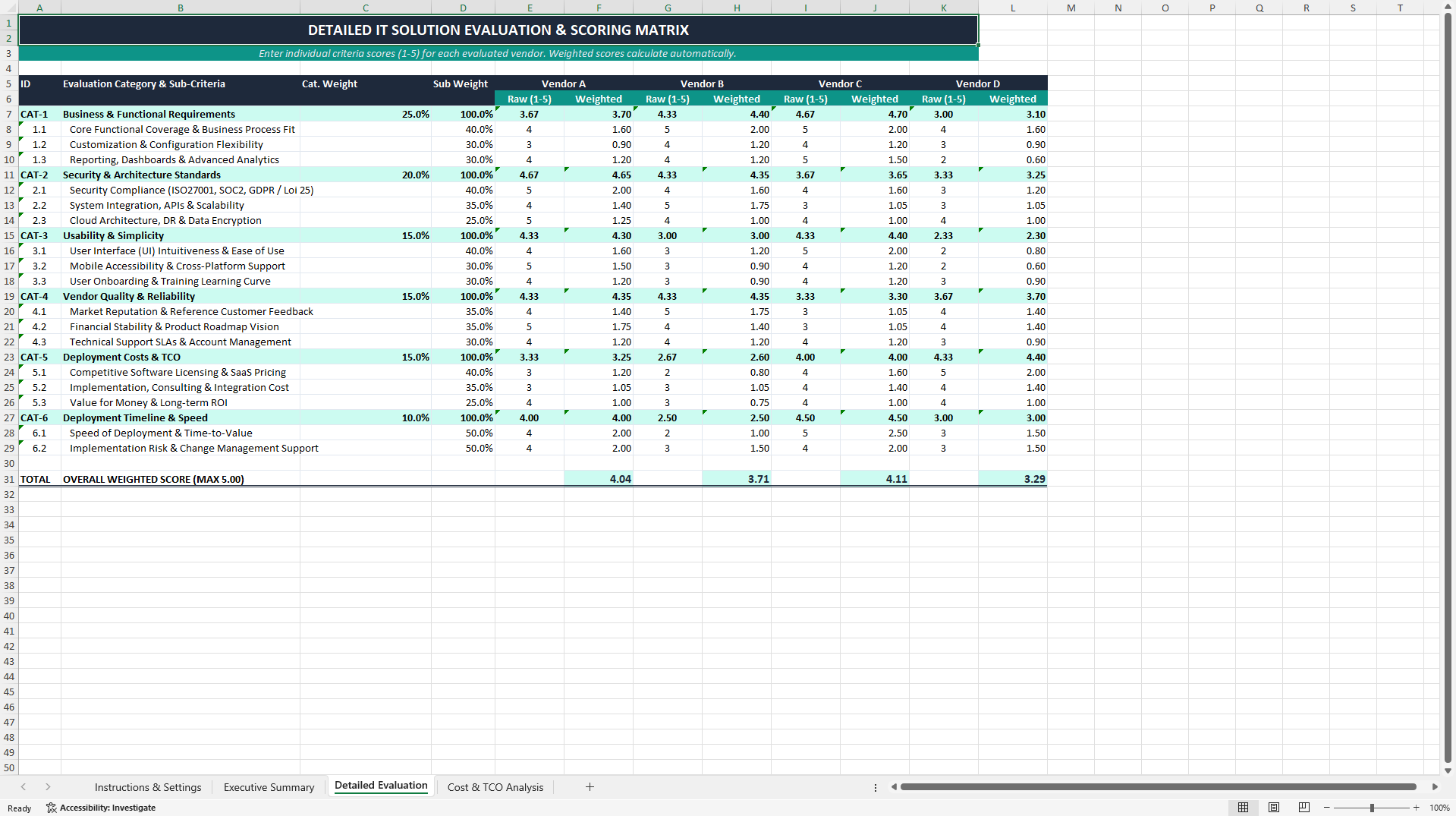This screenshot has width=1456, height=816.
Task: Select Deployment Costs & TCO cell
Action: tap(181, 357)
